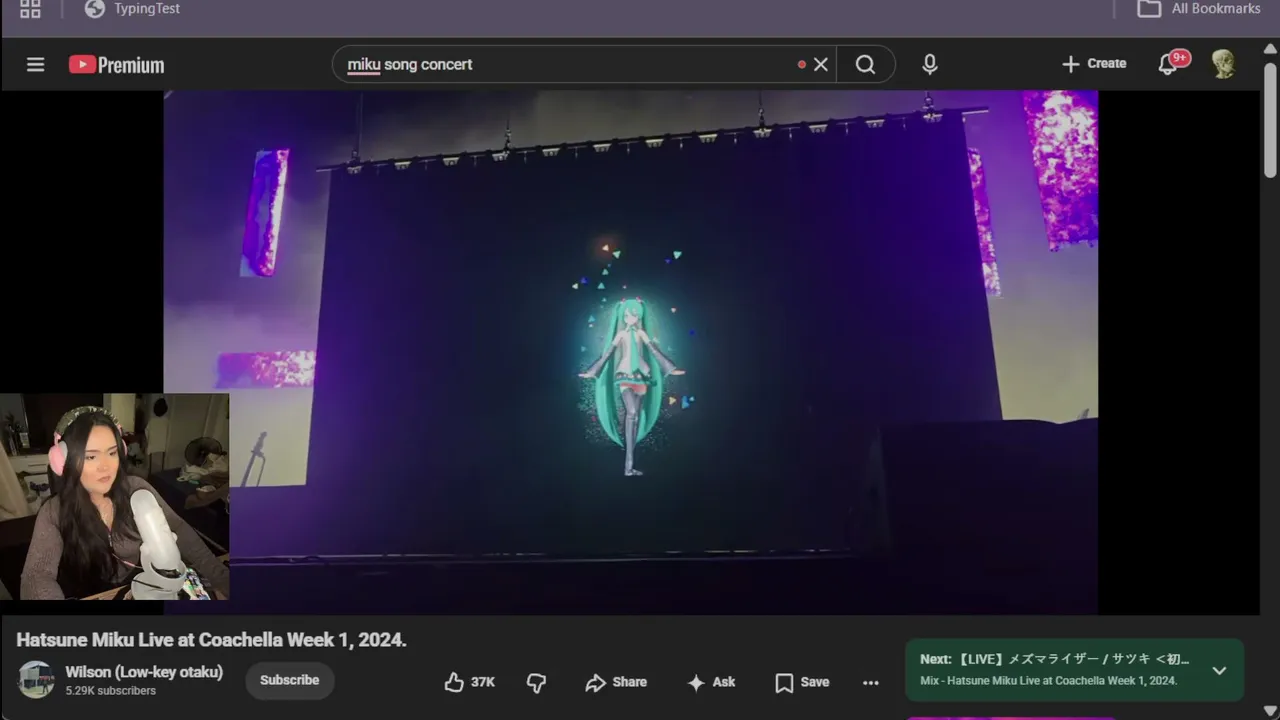Screen dimensions: 1280x720
Task: Open the browser apps grid icon
Action: (30, 9)
